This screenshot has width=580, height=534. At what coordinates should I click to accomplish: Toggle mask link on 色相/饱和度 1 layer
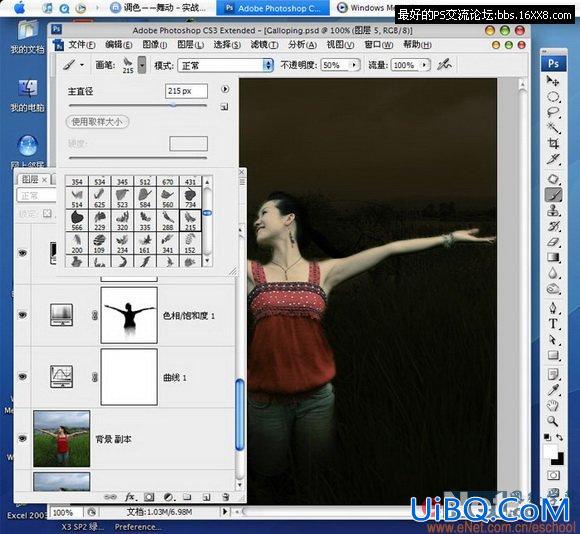click(95, 315)
